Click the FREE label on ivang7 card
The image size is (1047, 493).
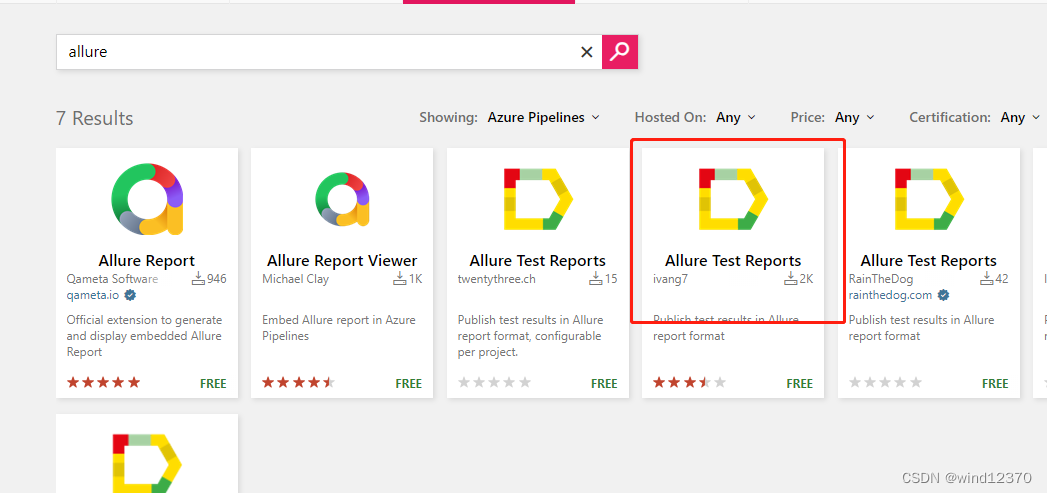coord(800,383)
